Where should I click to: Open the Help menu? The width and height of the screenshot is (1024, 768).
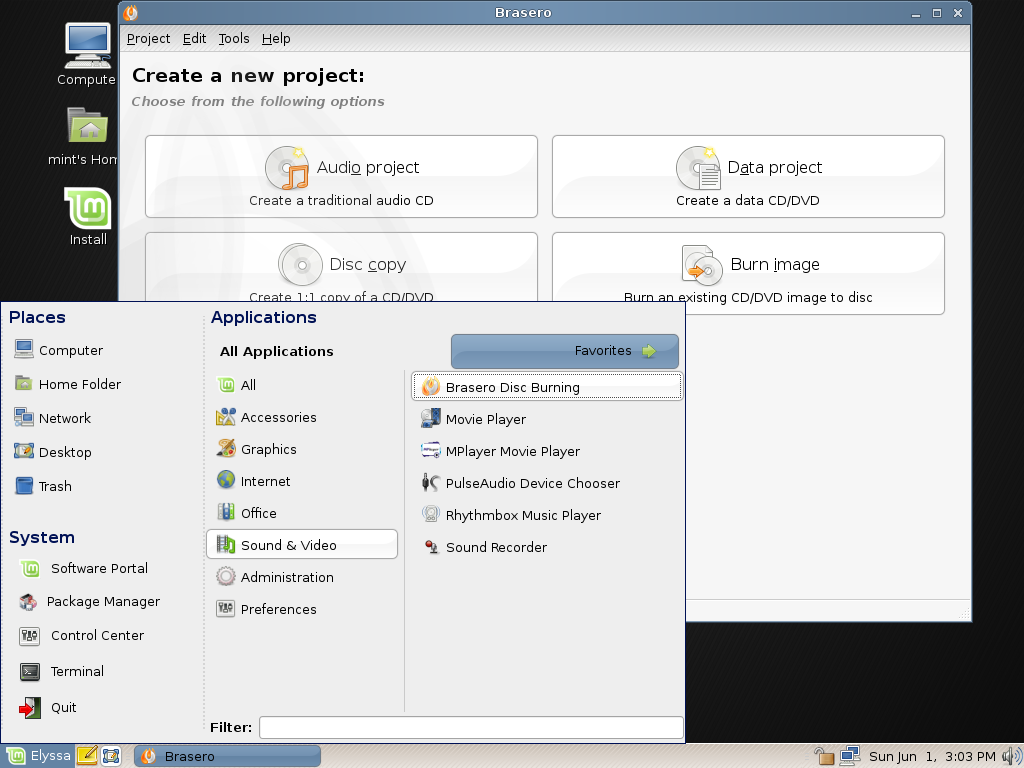[276, 39]
